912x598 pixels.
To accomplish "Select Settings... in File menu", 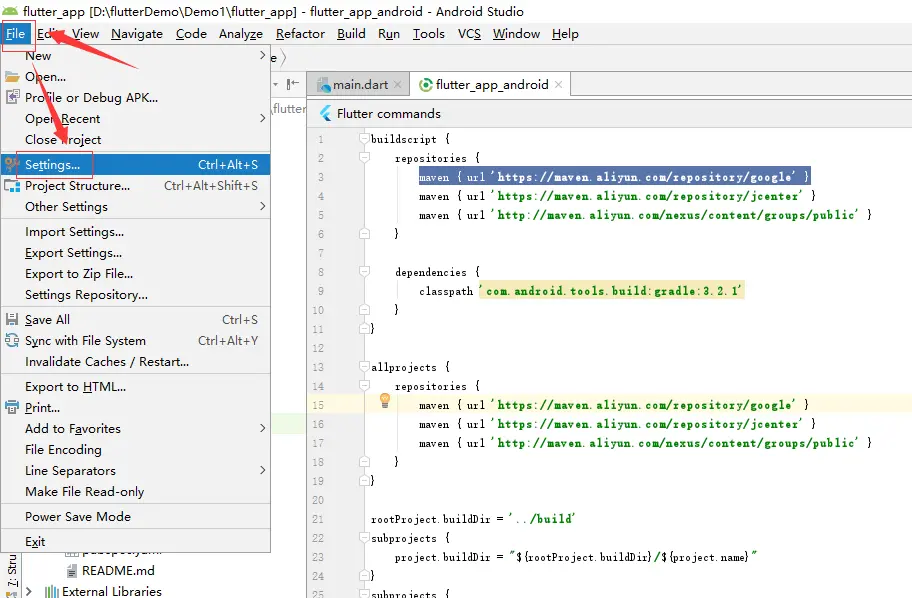I will coord(136,165).
